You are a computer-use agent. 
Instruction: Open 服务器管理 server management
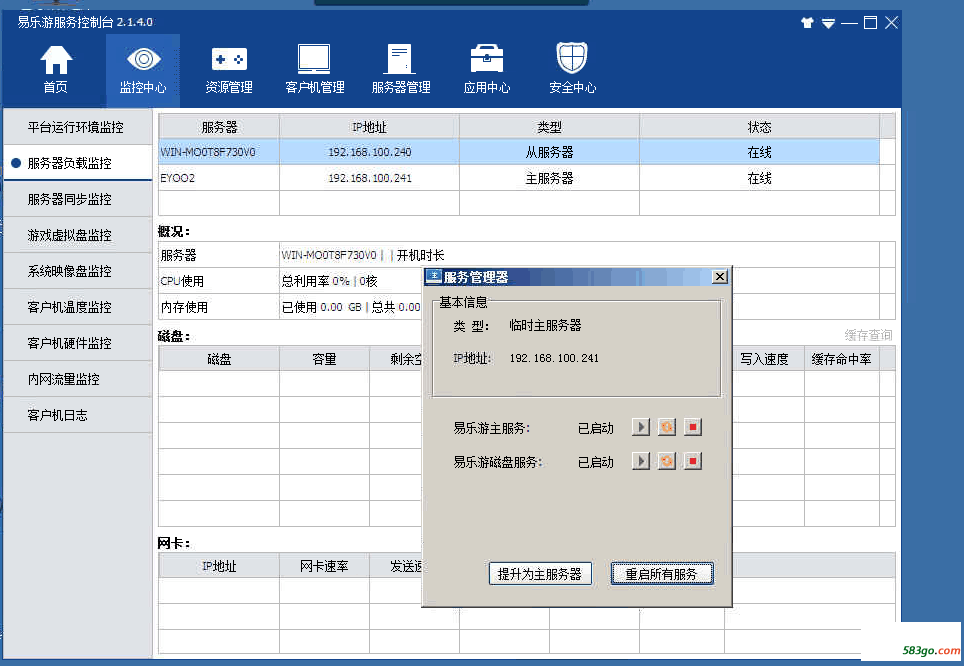tap(401, 70)
